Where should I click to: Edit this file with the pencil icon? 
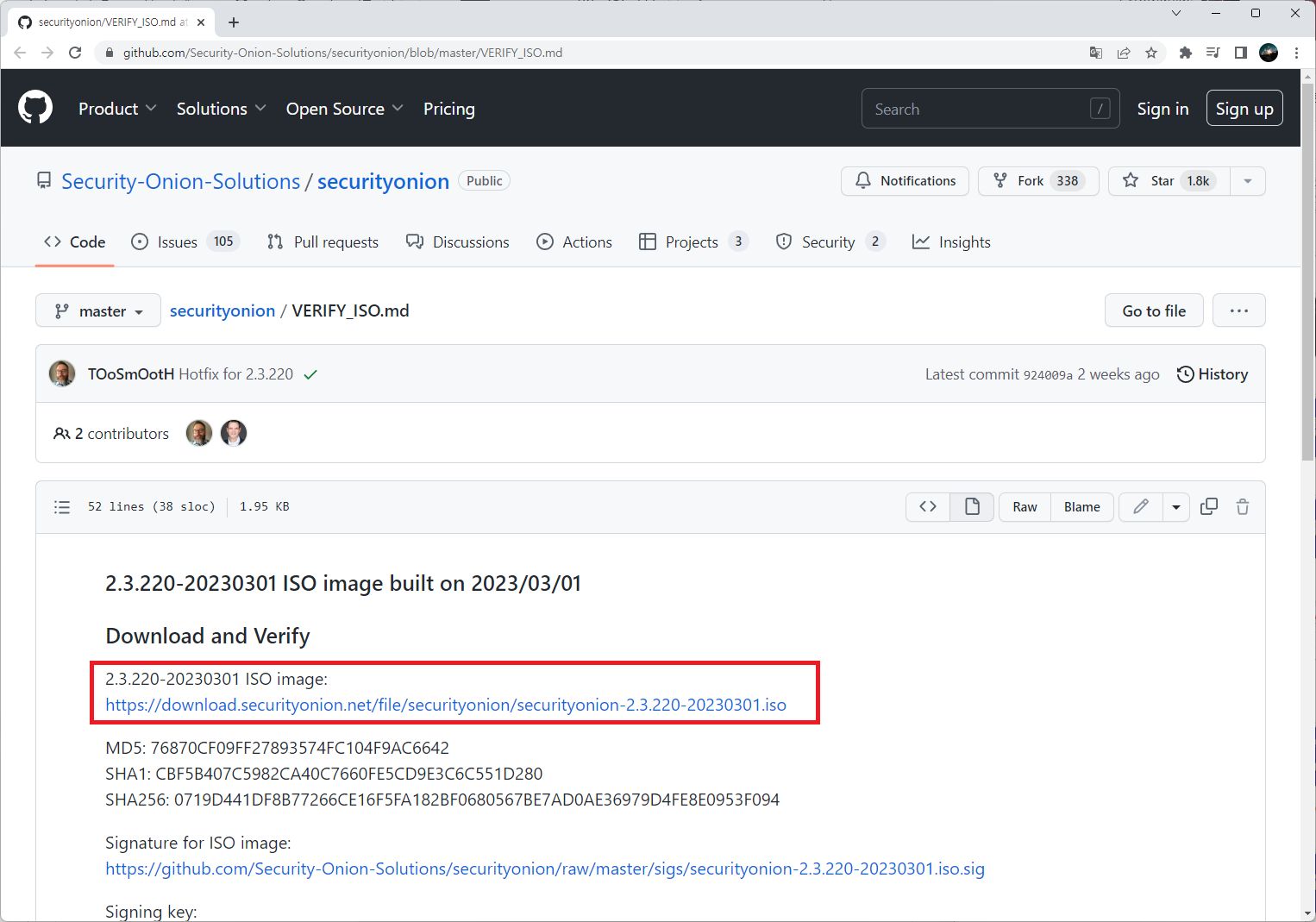1141,507
